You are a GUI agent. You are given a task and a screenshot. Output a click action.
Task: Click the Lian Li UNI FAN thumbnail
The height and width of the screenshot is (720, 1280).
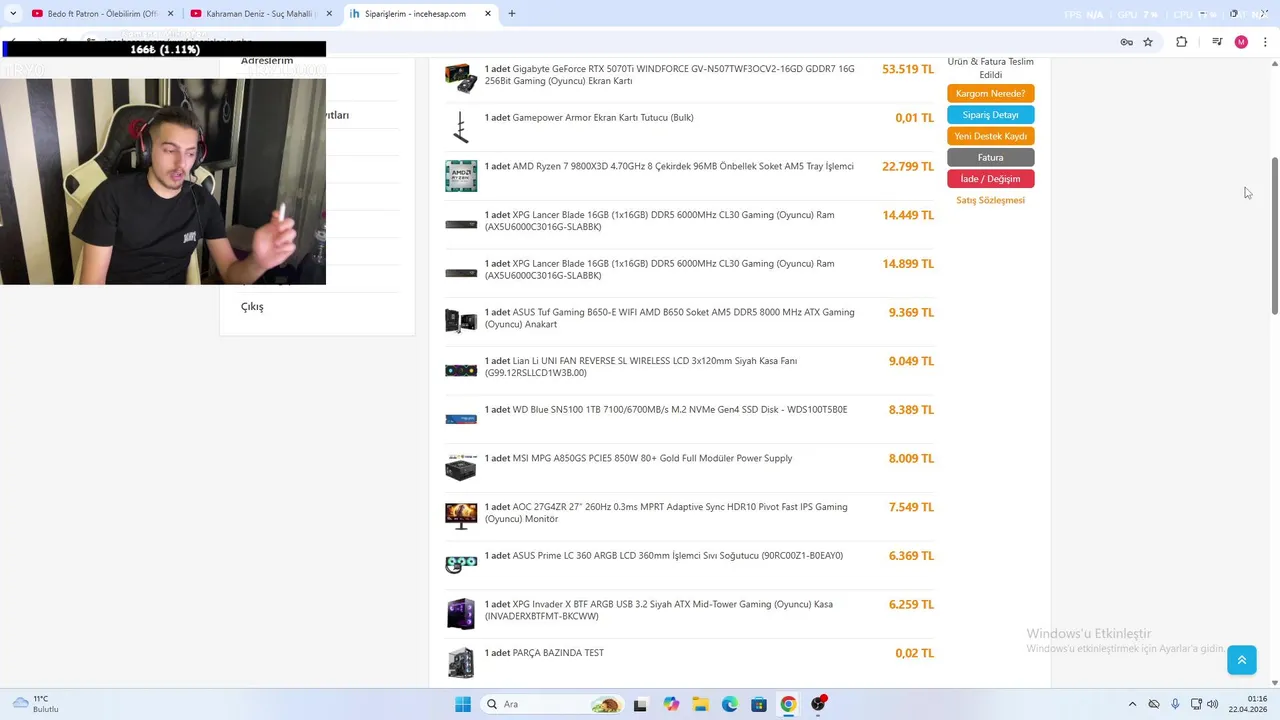click(x=461, y=370)
